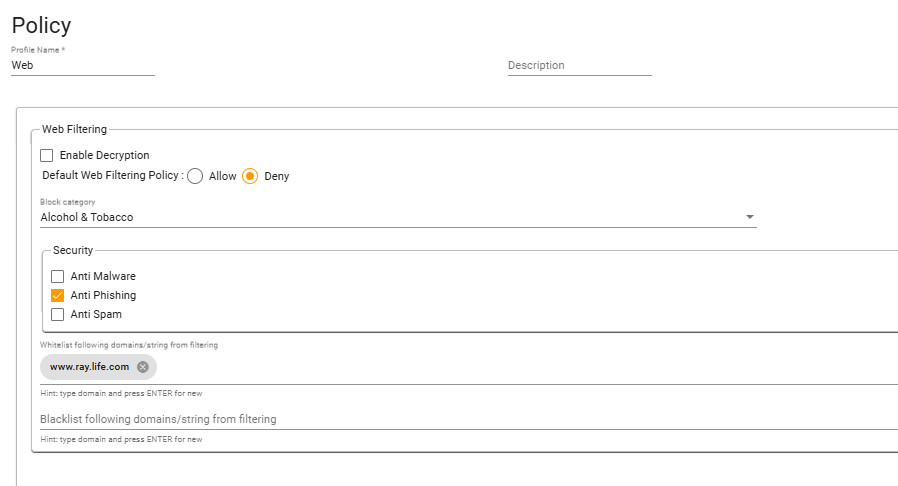The width and height of the screenshot is (898, 486).
Task: Click the Profile Name field containing Web
Action: pyautogui.click(x=83, y=65)
